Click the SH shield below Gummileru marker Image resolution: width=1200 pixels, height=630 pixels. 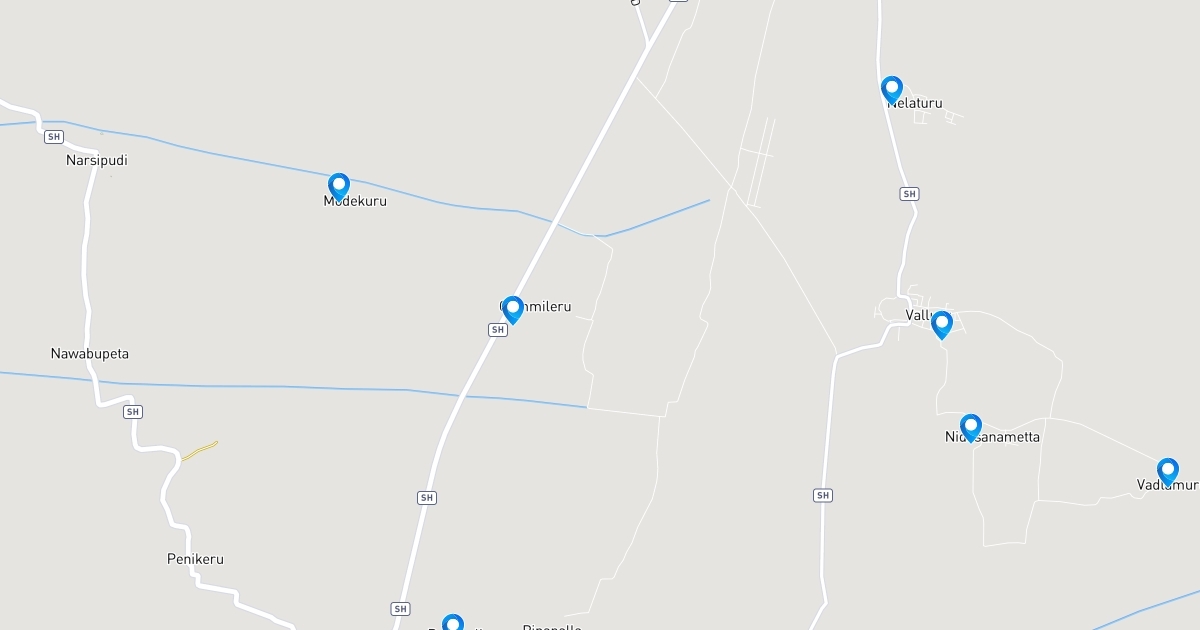coord(497,330)
